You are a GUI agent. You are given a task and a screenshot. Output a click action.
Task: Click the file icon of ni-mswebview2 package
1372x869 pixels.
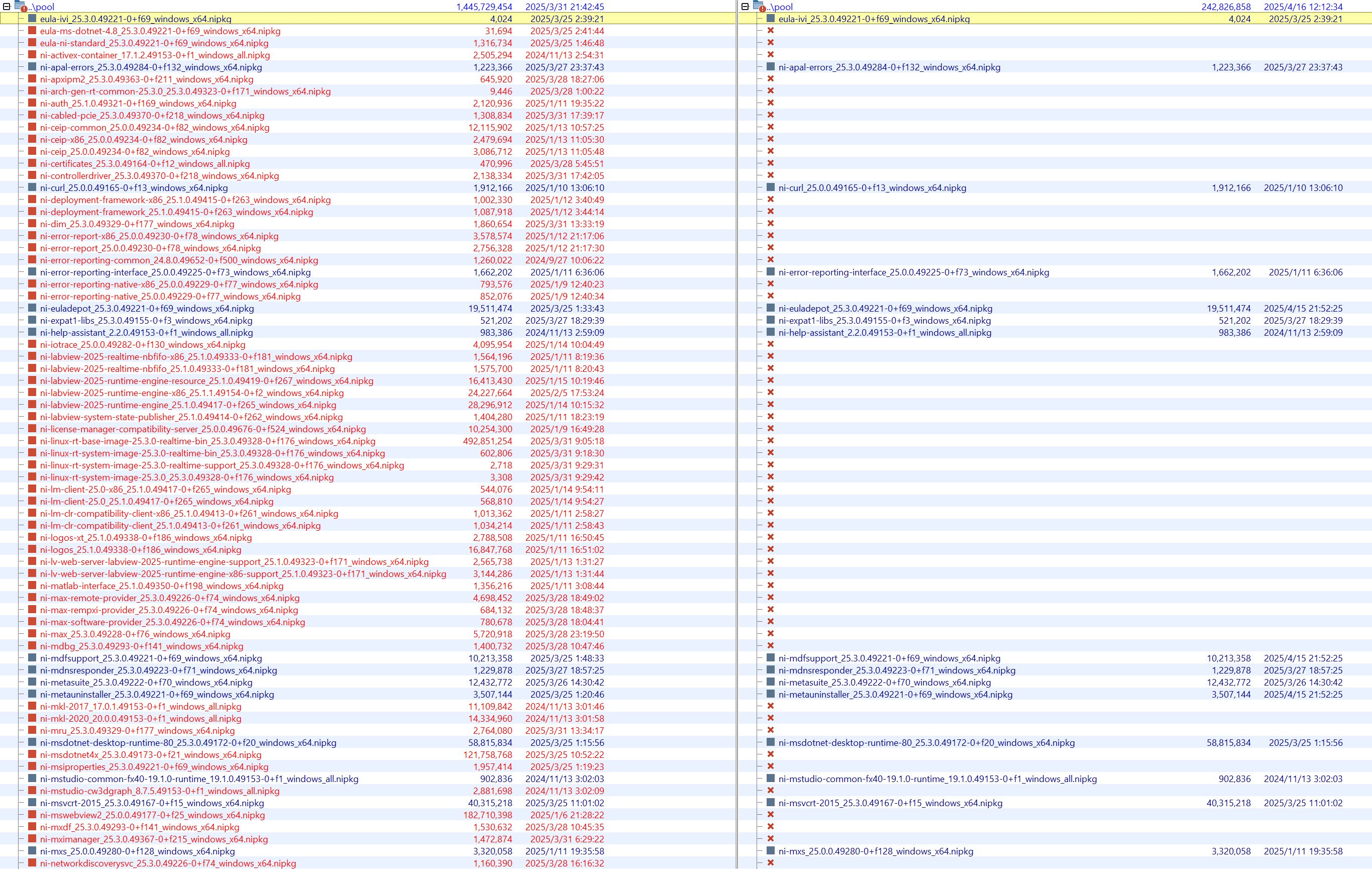click(33, 815)
